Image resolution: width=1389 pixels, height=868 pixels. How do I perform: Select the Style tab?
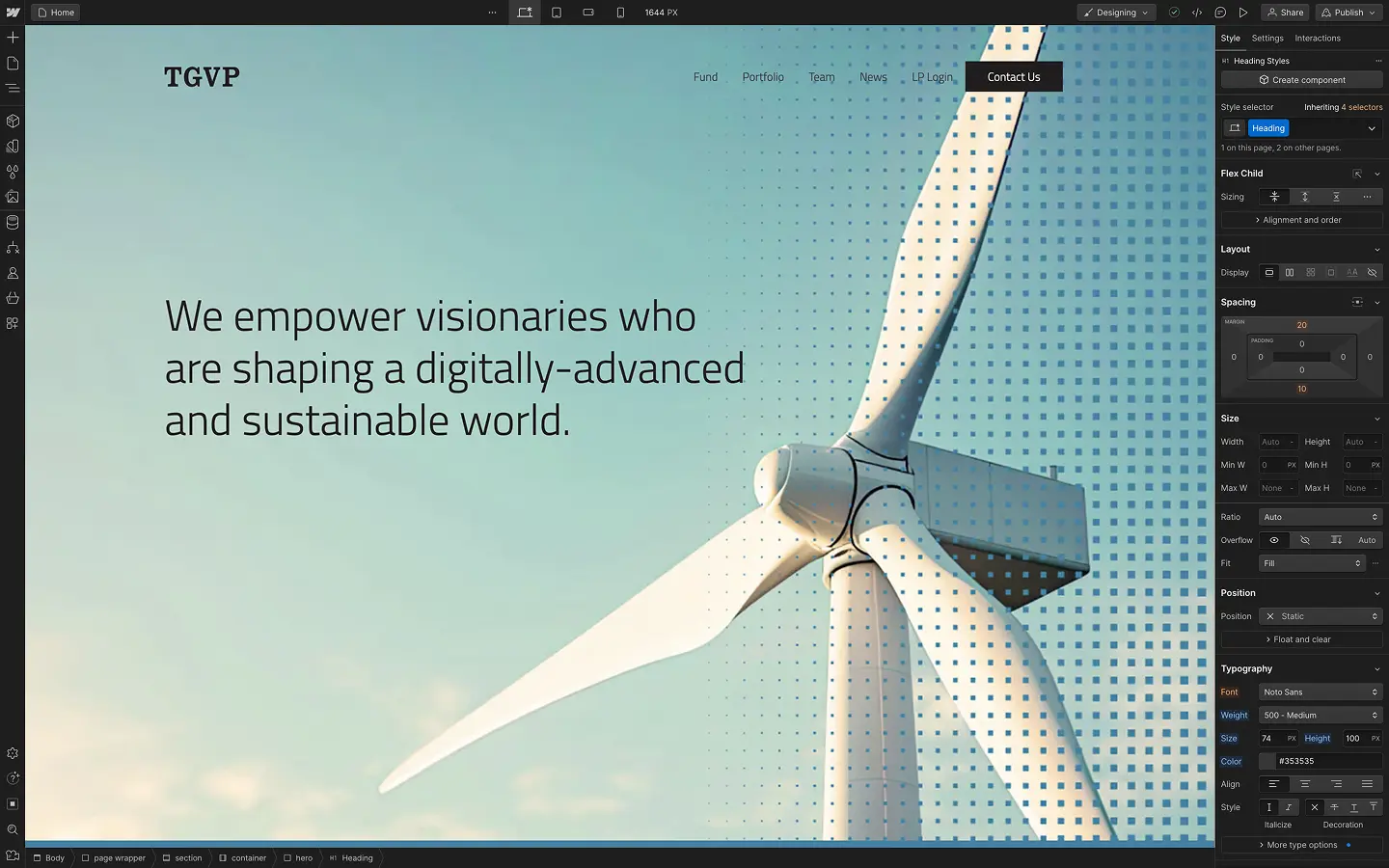tap(1231, 39)
